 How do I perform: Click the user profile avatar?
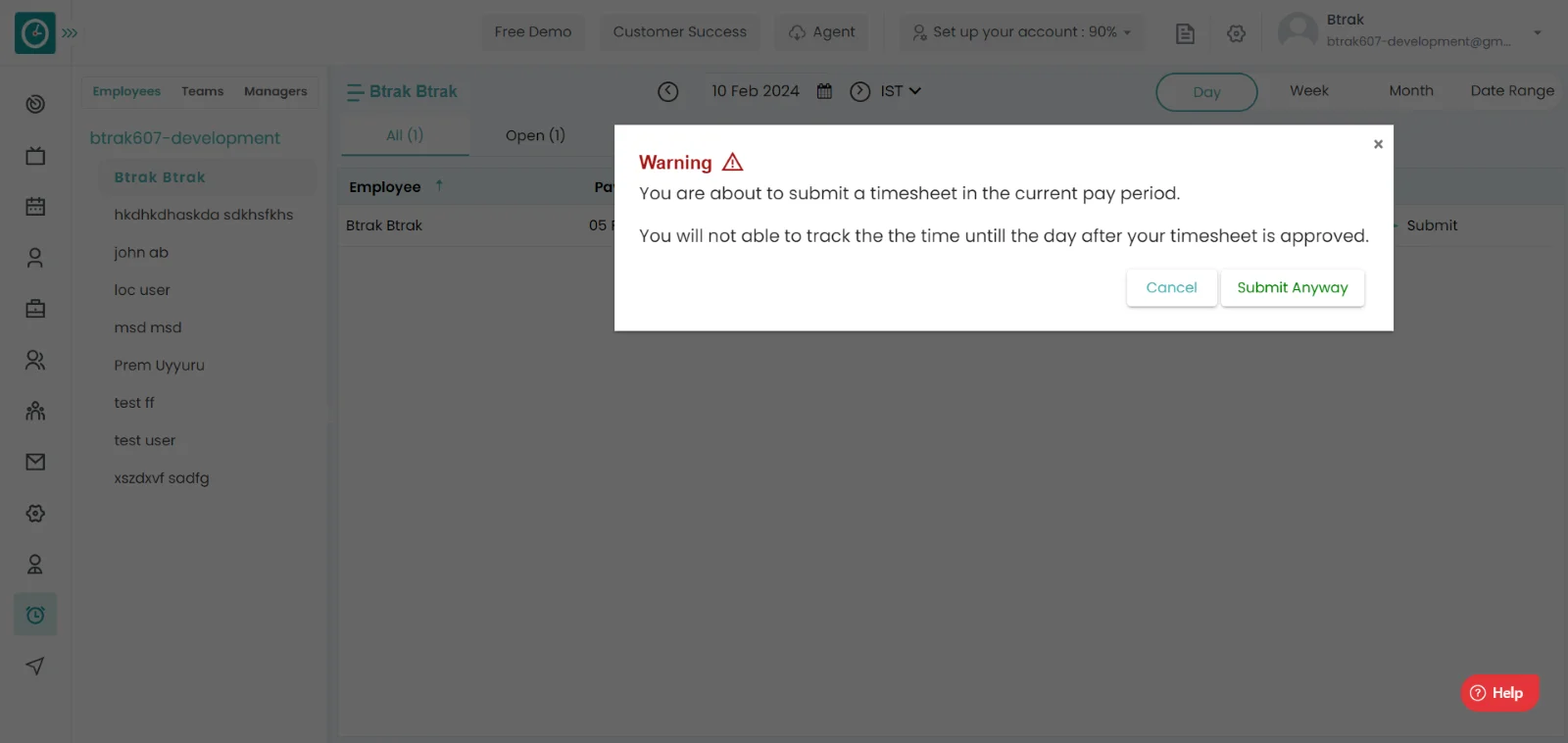click(1298, 31)
